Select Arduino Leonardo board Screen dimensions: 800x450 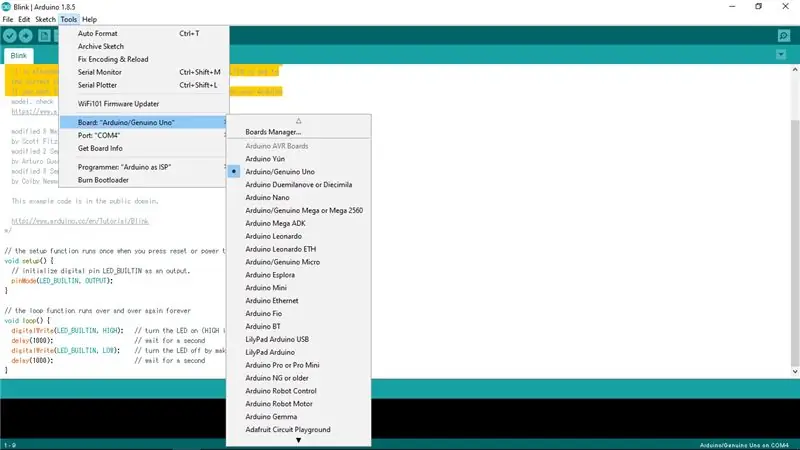[x=298, y=236]
